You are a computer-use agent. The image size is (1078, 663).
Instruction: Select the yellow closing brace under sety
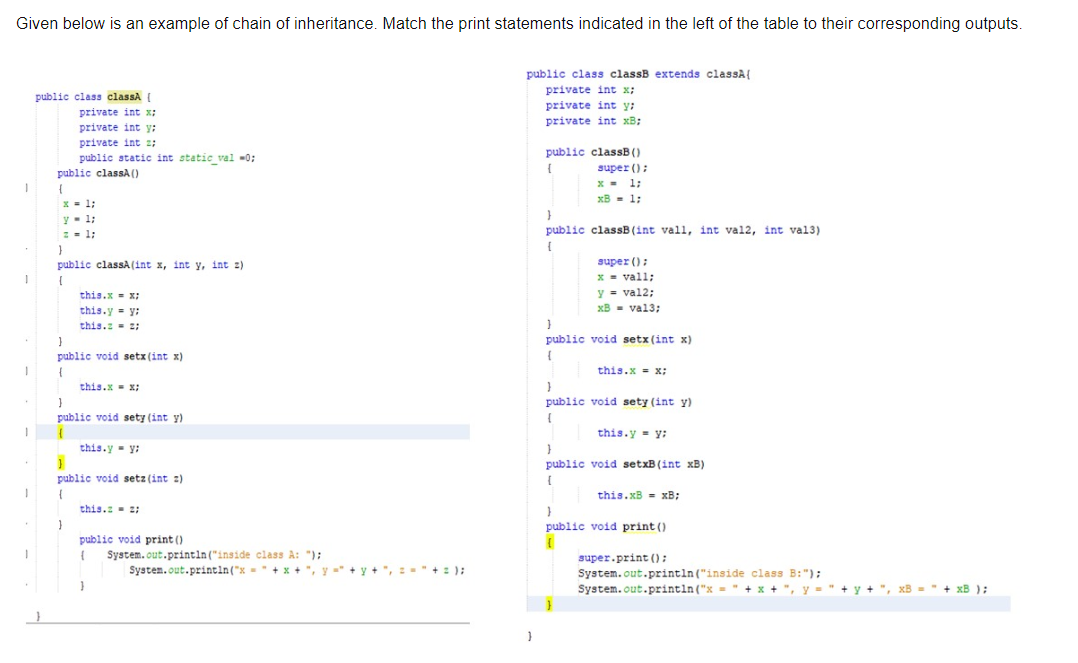[x=62, y=462]
